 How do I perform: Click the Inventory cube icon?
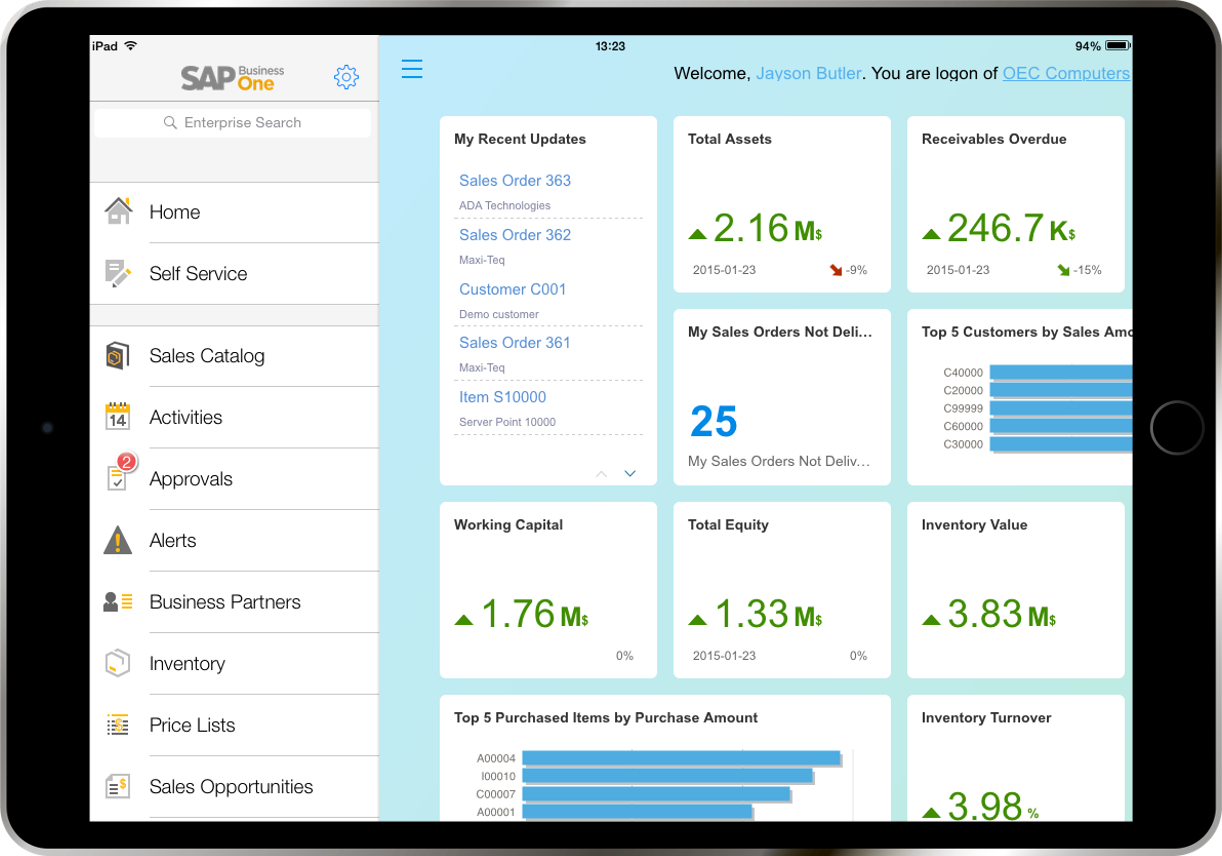click(x=118, y=663)
